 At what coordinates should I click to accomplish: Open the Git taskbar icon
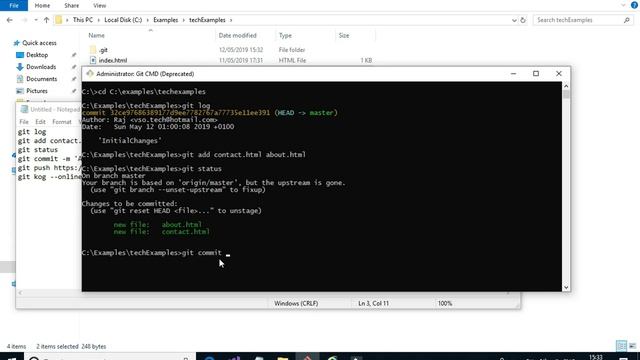click(307, 358)
